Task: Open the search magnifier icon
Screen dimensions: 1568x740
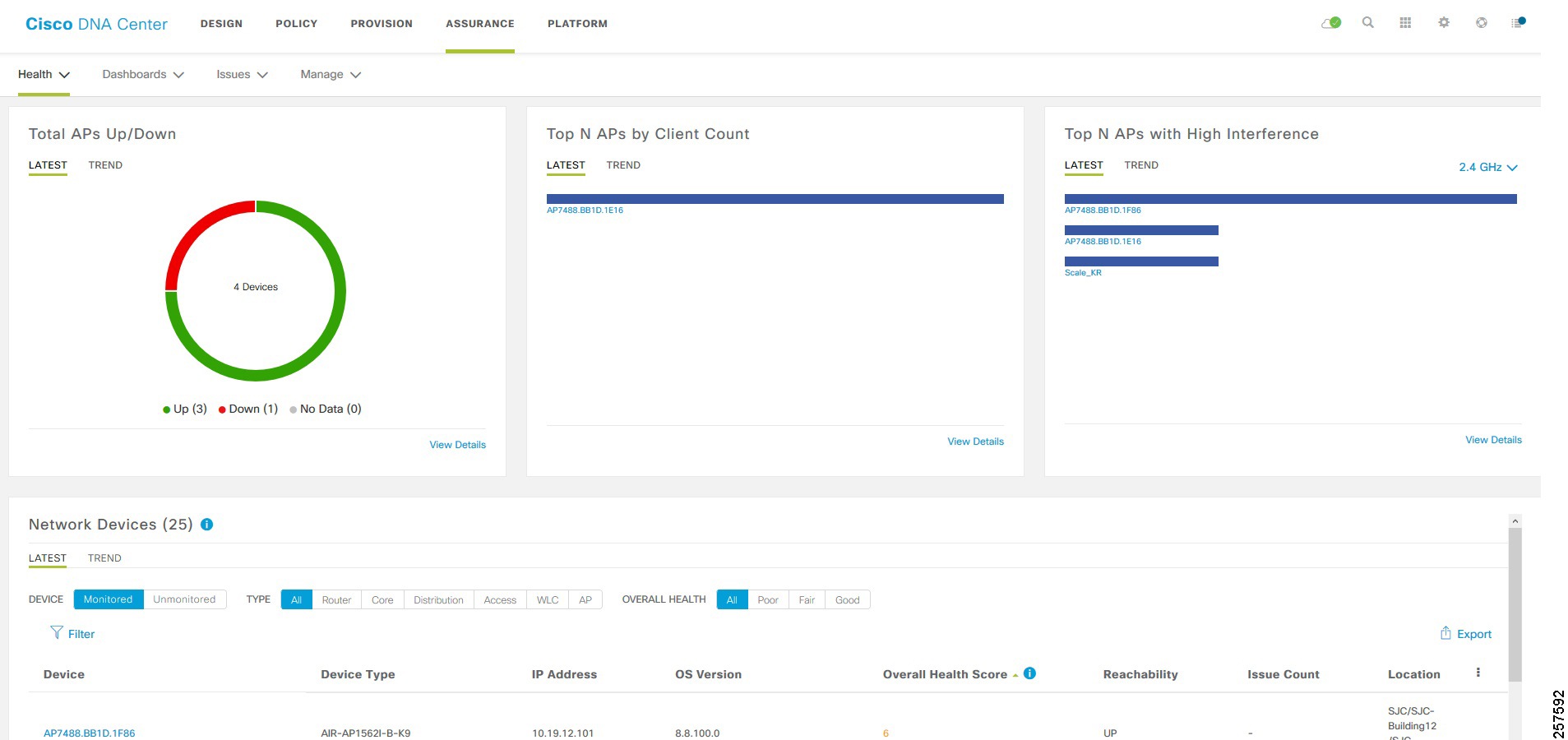Action: click(x=1367, y=23)
